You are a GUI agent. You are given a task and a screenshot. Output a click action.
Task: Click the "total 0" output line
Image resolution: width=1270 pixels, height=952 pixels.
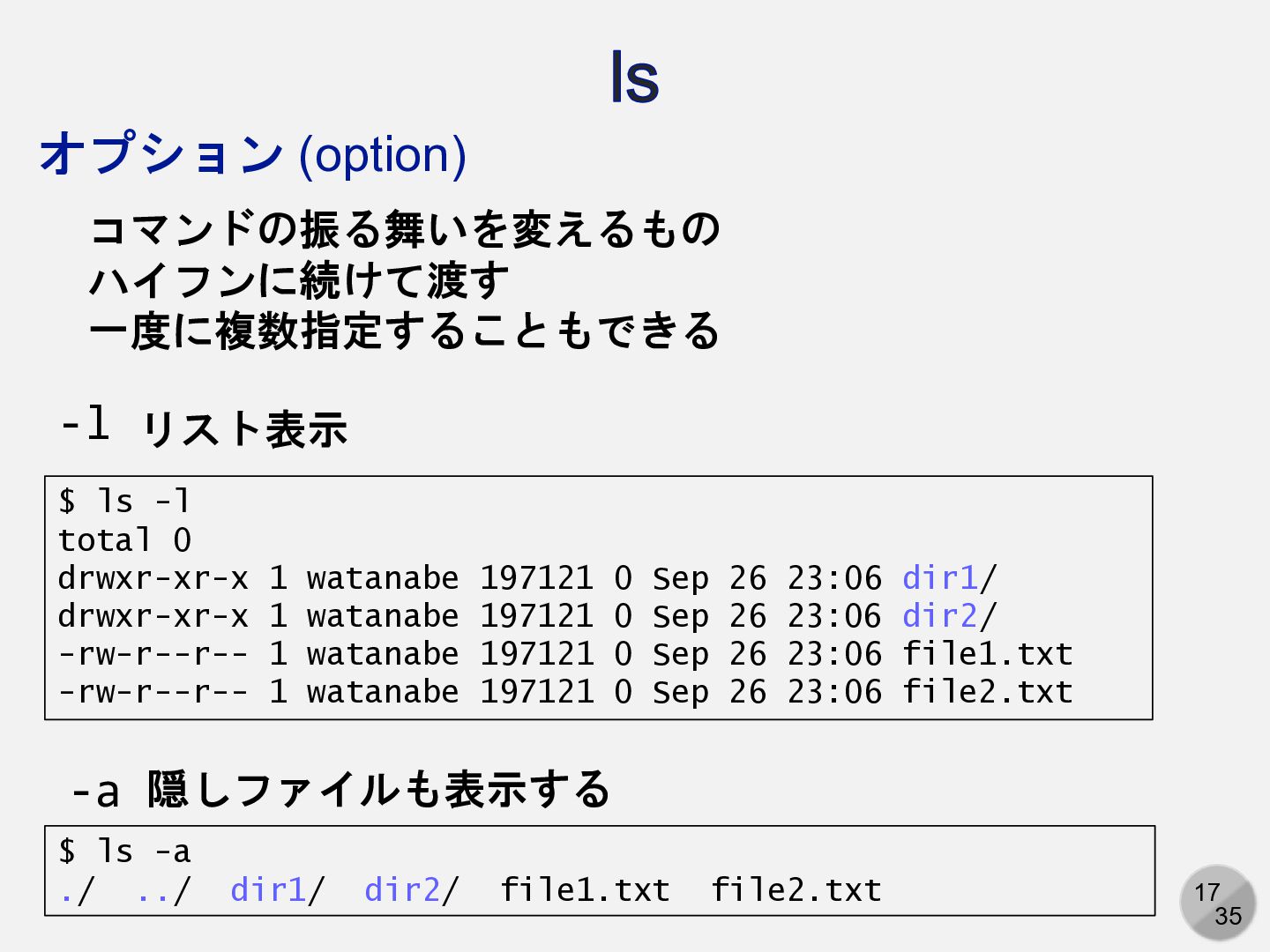(x=124, y=539)
